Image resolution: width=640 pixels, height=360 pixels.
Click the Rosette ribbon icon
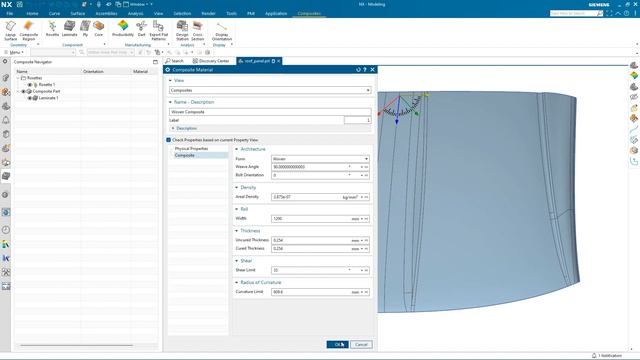click(x=52, y=29)
